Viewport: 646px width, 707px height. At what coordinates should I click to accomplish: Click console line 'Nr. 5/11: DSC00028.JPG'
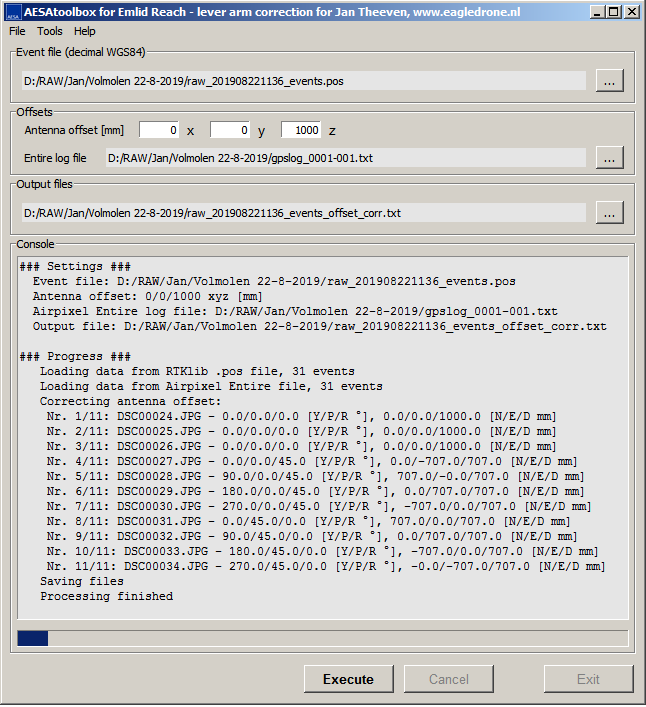click(x=315, y=476)
